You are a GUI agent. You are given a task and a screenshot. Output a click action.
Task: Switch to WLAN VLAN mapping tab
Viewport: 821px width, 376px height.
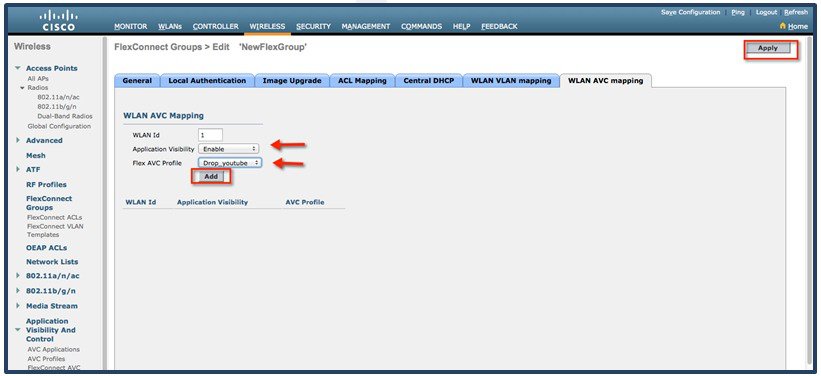pyautogui.click(x=511, y=81)
